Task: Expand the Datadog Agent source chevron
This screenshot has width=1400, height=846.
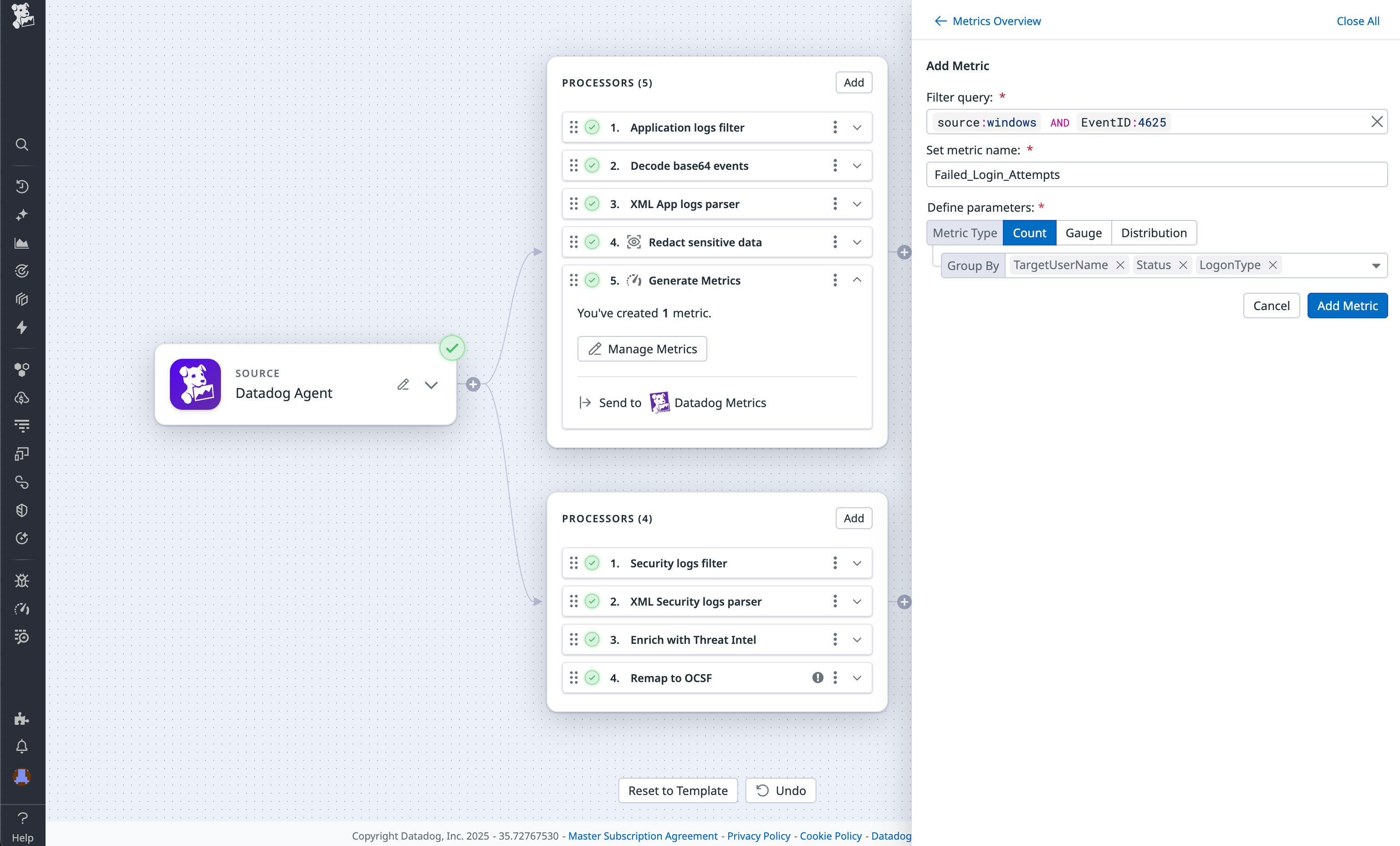Action: click(431, 385)
